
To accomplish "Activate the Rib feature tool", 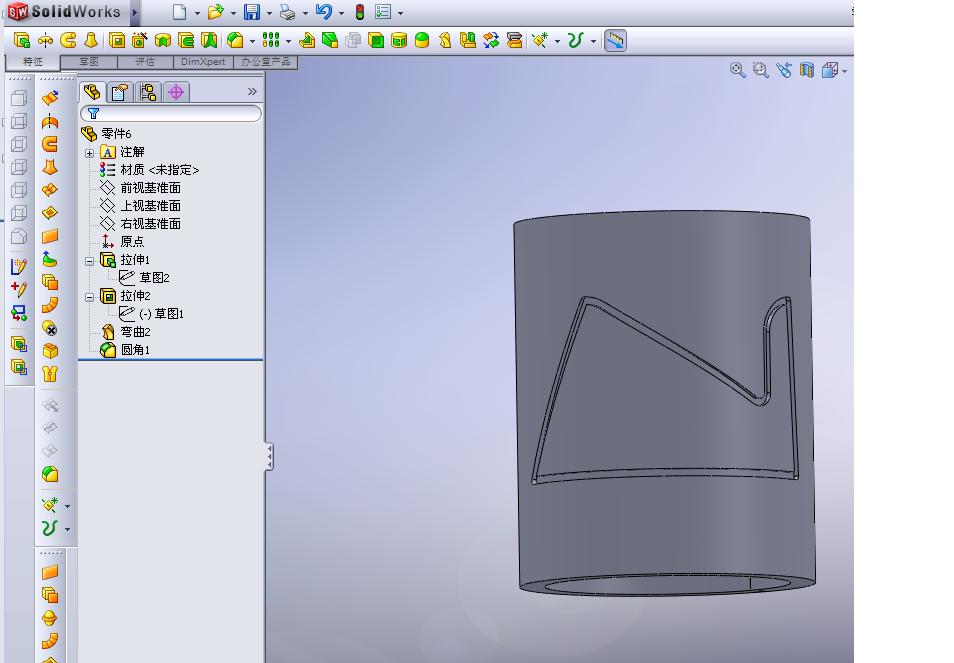I will [x=307, y=41].
